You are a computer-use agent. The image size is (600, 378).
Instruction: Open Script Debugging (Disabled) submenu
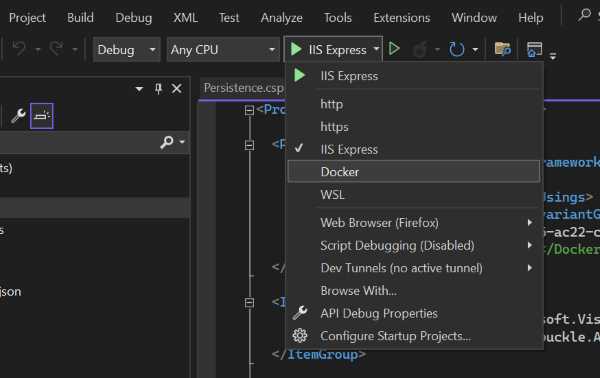(x=413, y=245)
